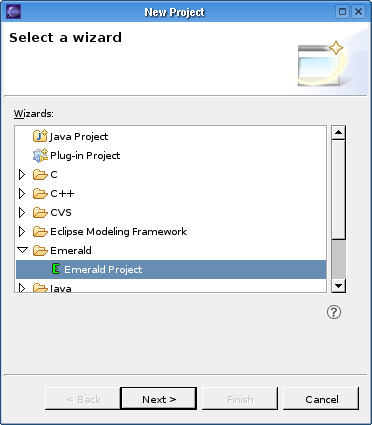Expand the C category

22,174
